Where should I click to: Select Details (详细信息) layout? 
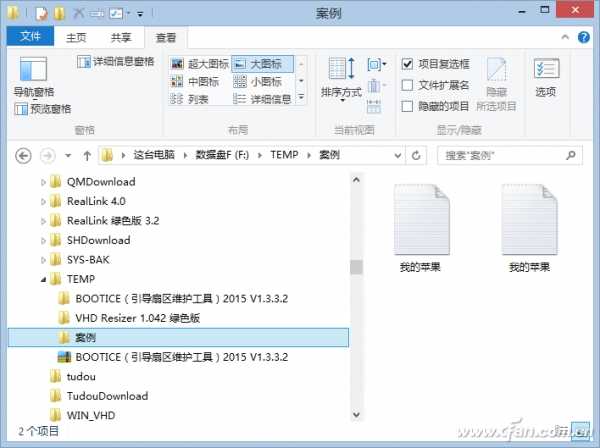coord(262,99)
